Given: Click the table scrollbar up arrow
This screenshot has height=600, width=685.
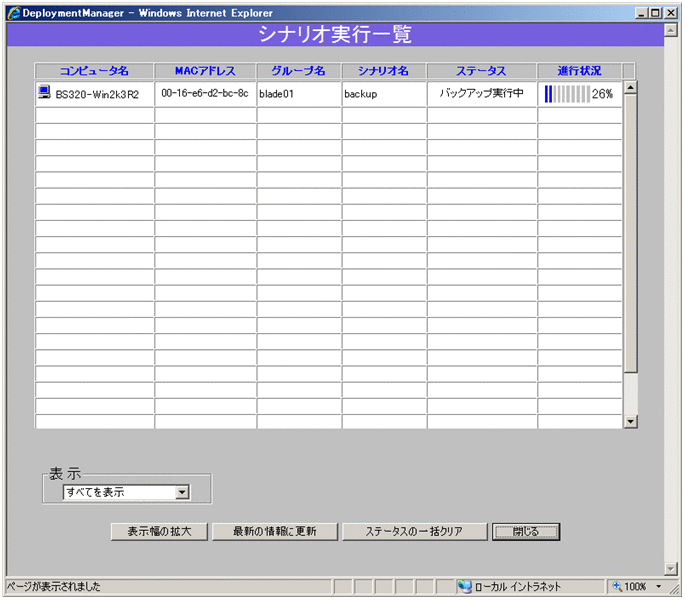Looking at the screenshot, I should (x=630, y=87).
